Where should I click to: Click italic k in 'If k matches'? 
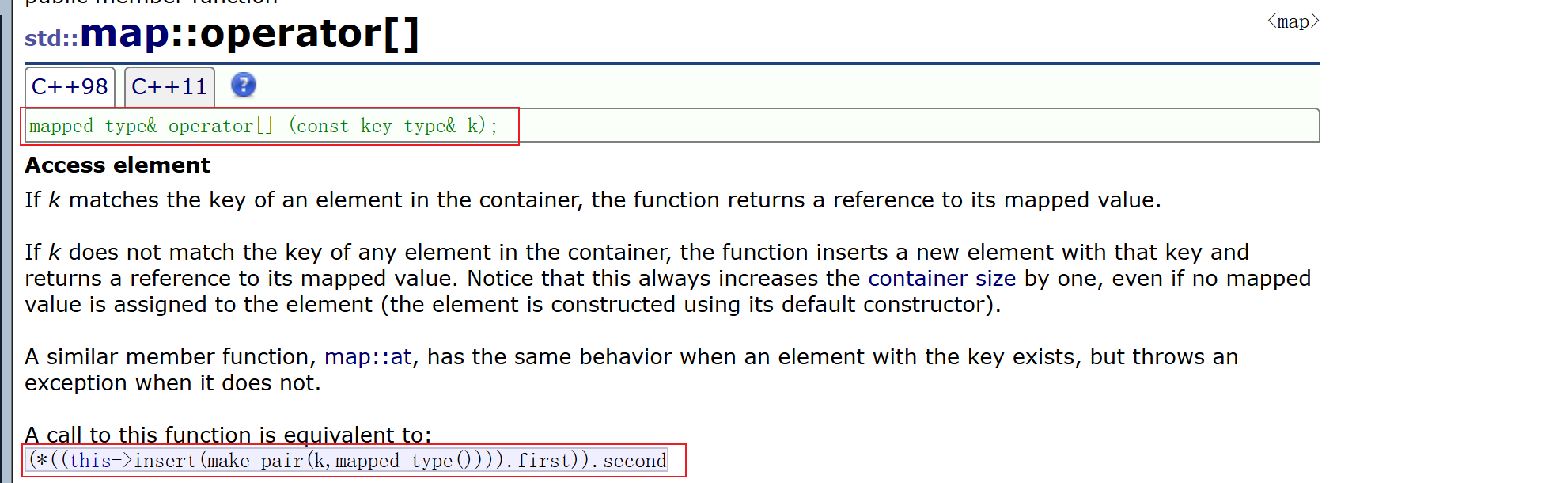click(54, 200)
